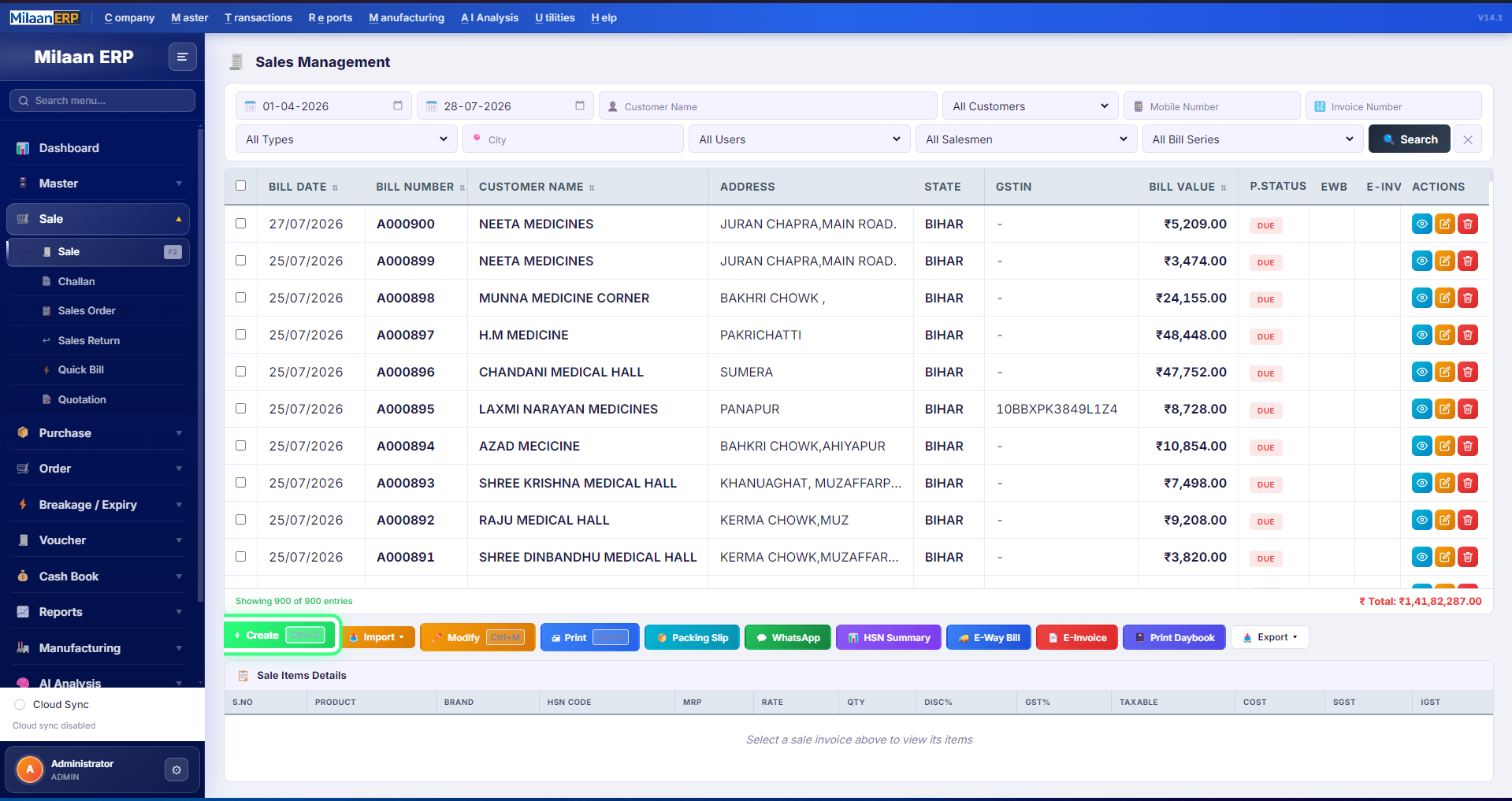Click the E-Way Bill button
The height and width of the screenshot is (801, 1512).
(989, 637)
